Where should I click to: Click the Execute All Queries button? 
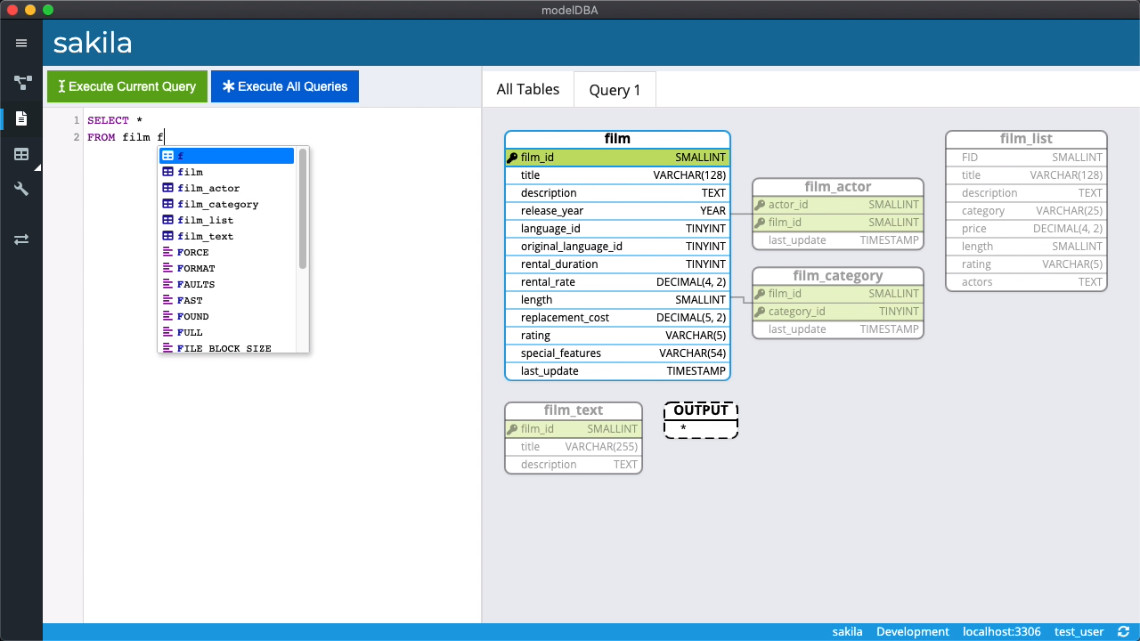285,86
